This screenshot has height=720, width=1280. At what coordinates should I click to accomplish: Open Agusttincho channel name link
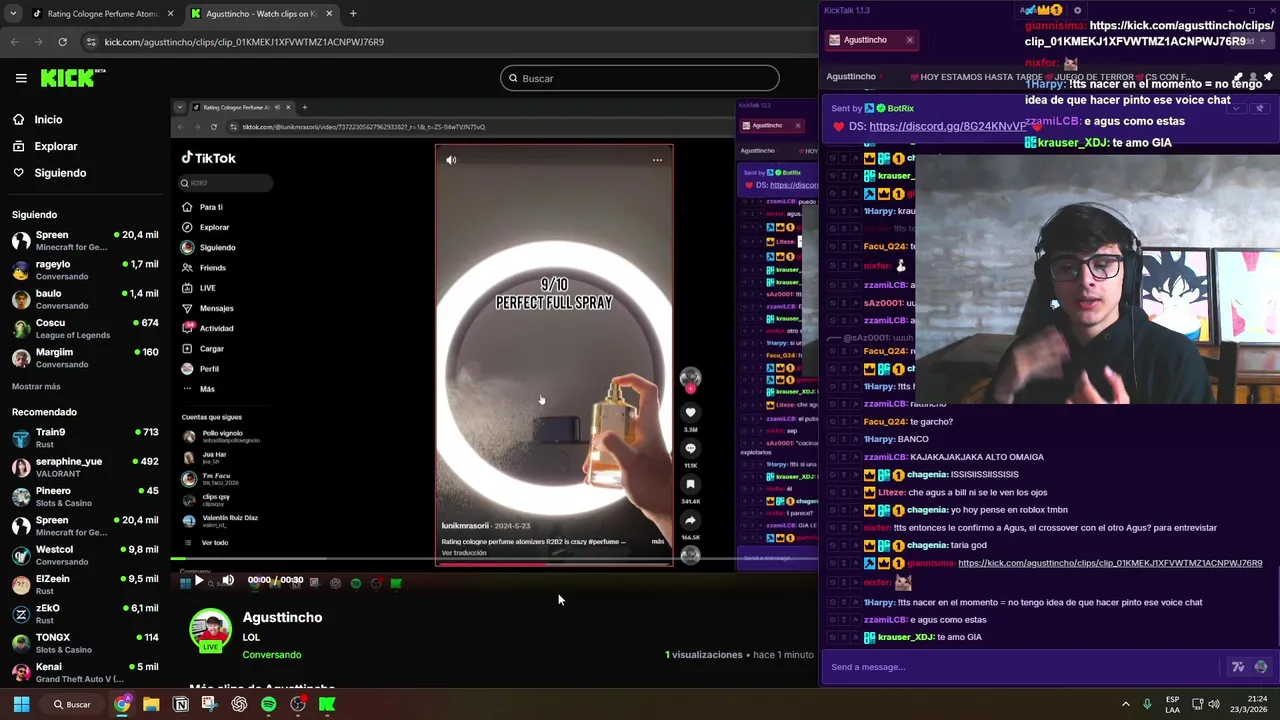(x=282, y=617)
